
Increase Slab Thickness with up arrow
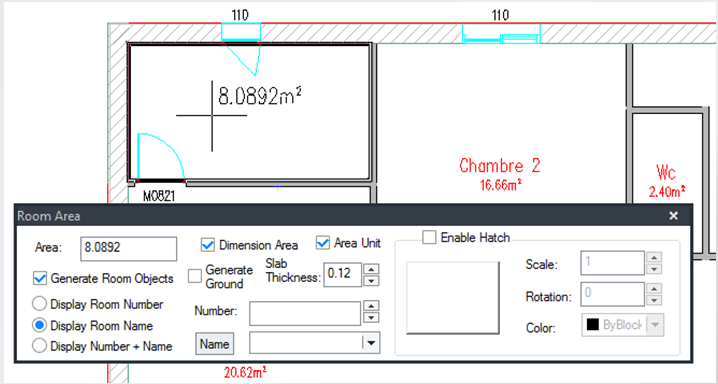371,269
